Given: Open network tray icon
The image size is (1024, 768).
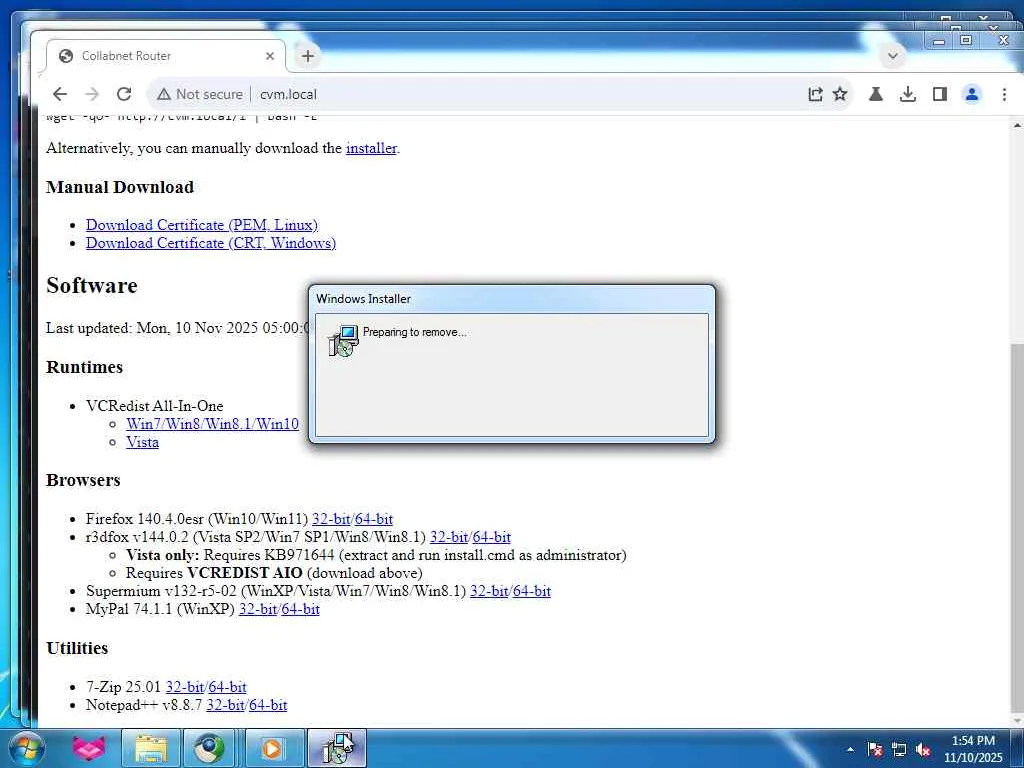Looking at the screenshot, I should point(899,749).
